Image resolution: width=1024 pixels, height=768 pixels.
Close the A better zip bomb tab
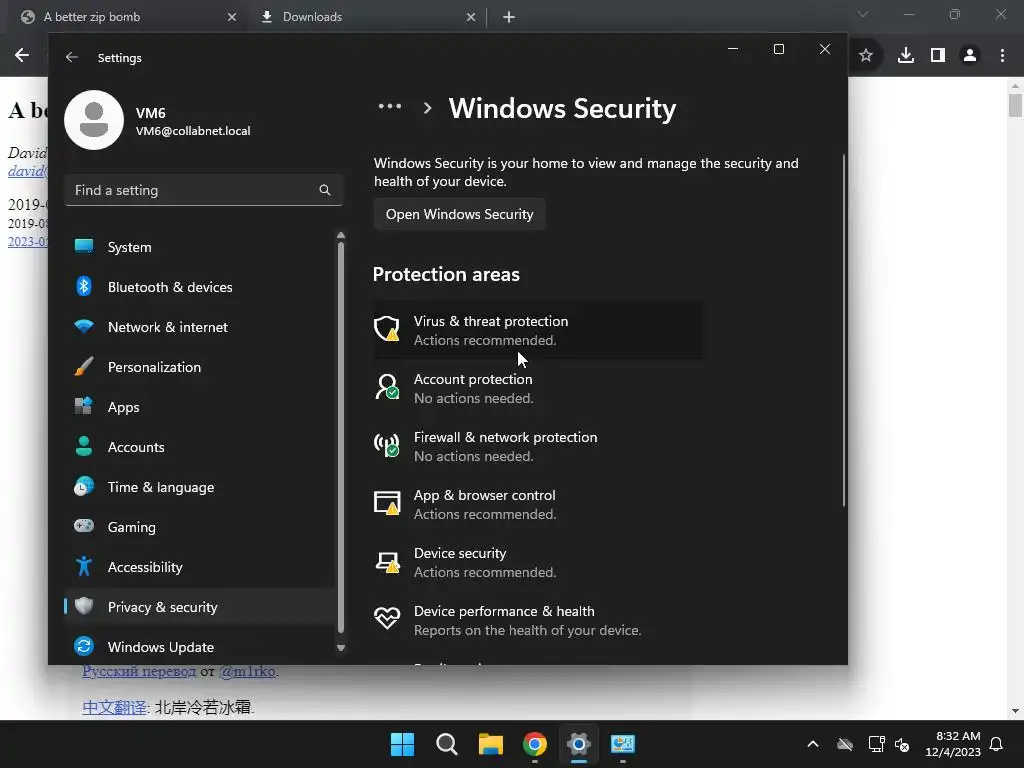pos(232,17)
